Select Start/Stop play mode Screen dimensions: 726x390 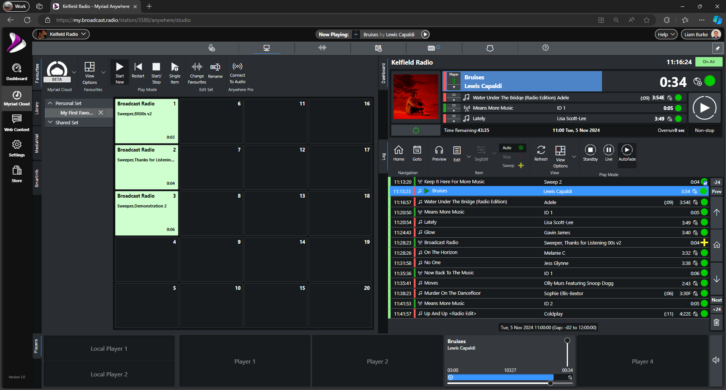pyautogui.click(x=156, y=72)
